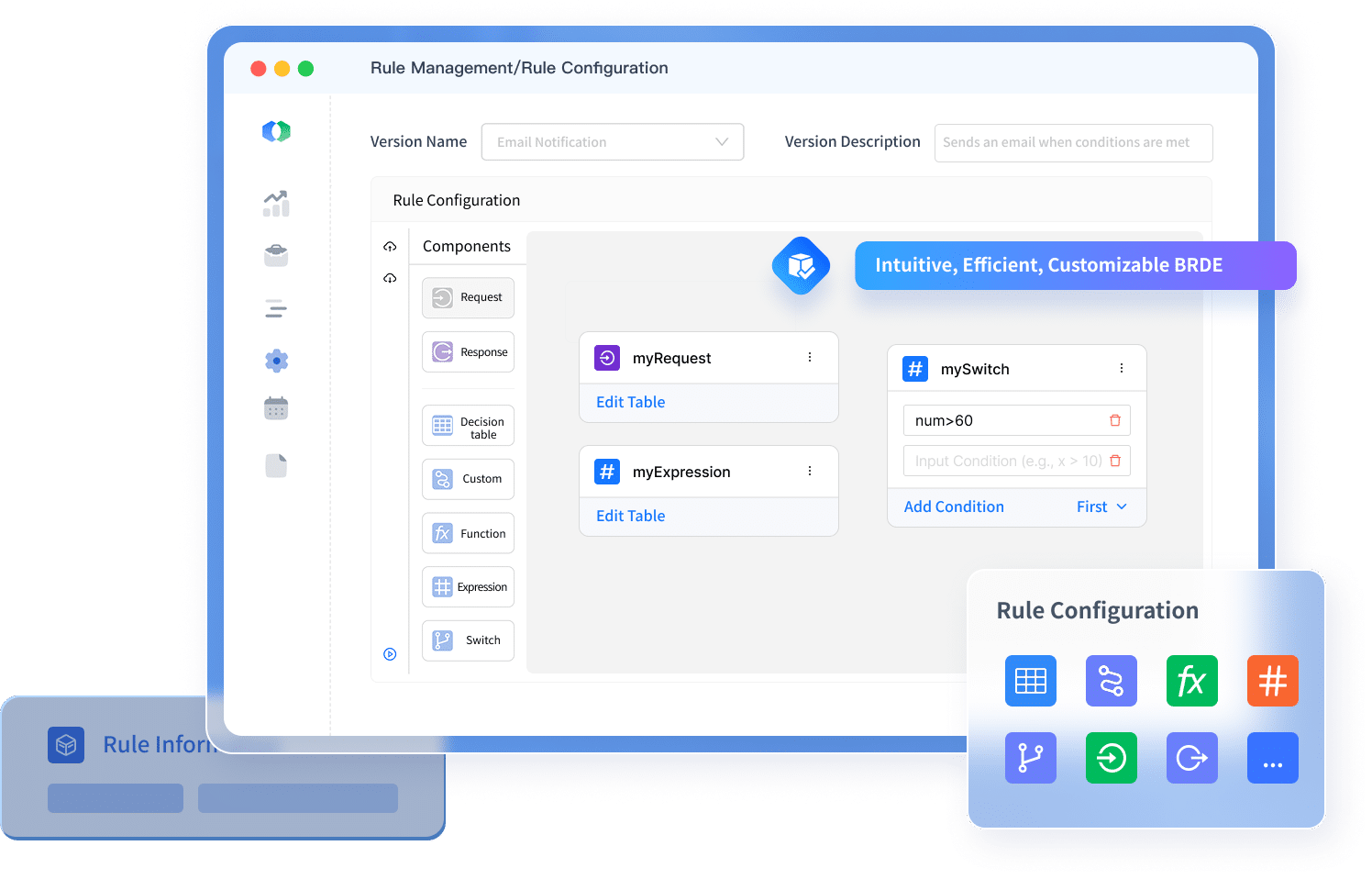
Task: Open settings gear icon in sidebar
Action: (x=276, y=361)
